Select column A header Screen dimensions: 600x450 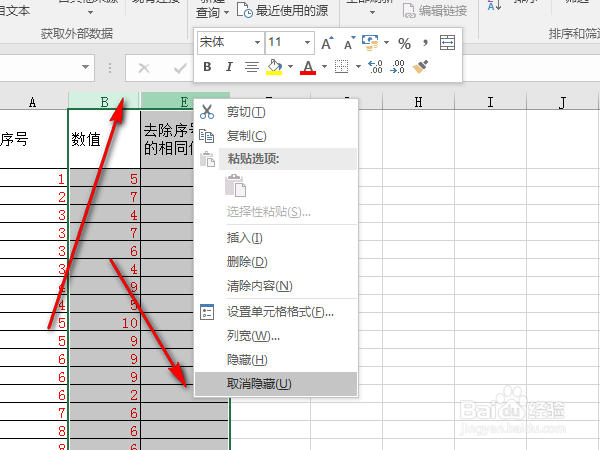coord(33,102)
